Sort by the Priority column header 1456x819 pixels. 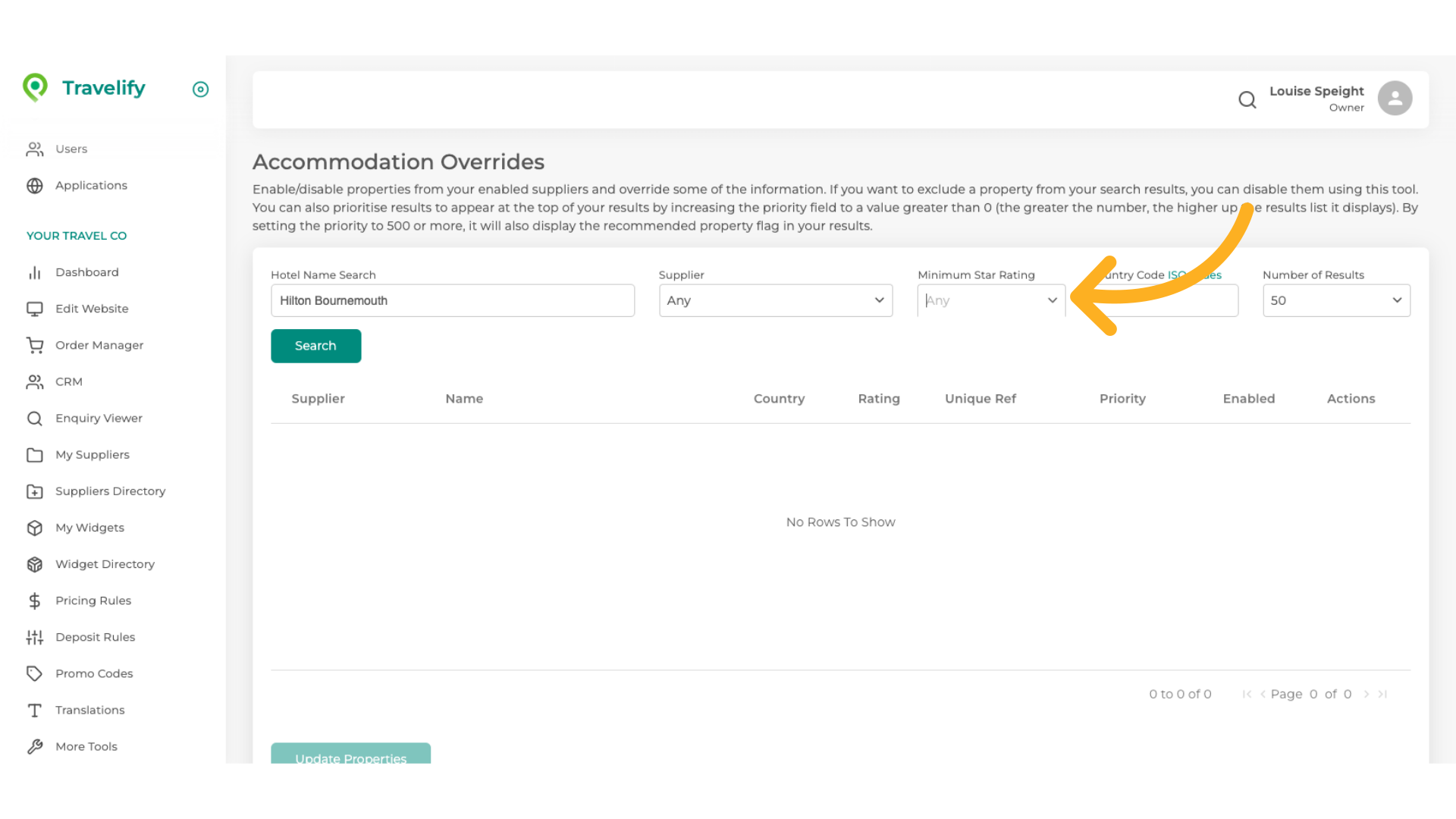tap(1122, 399)
